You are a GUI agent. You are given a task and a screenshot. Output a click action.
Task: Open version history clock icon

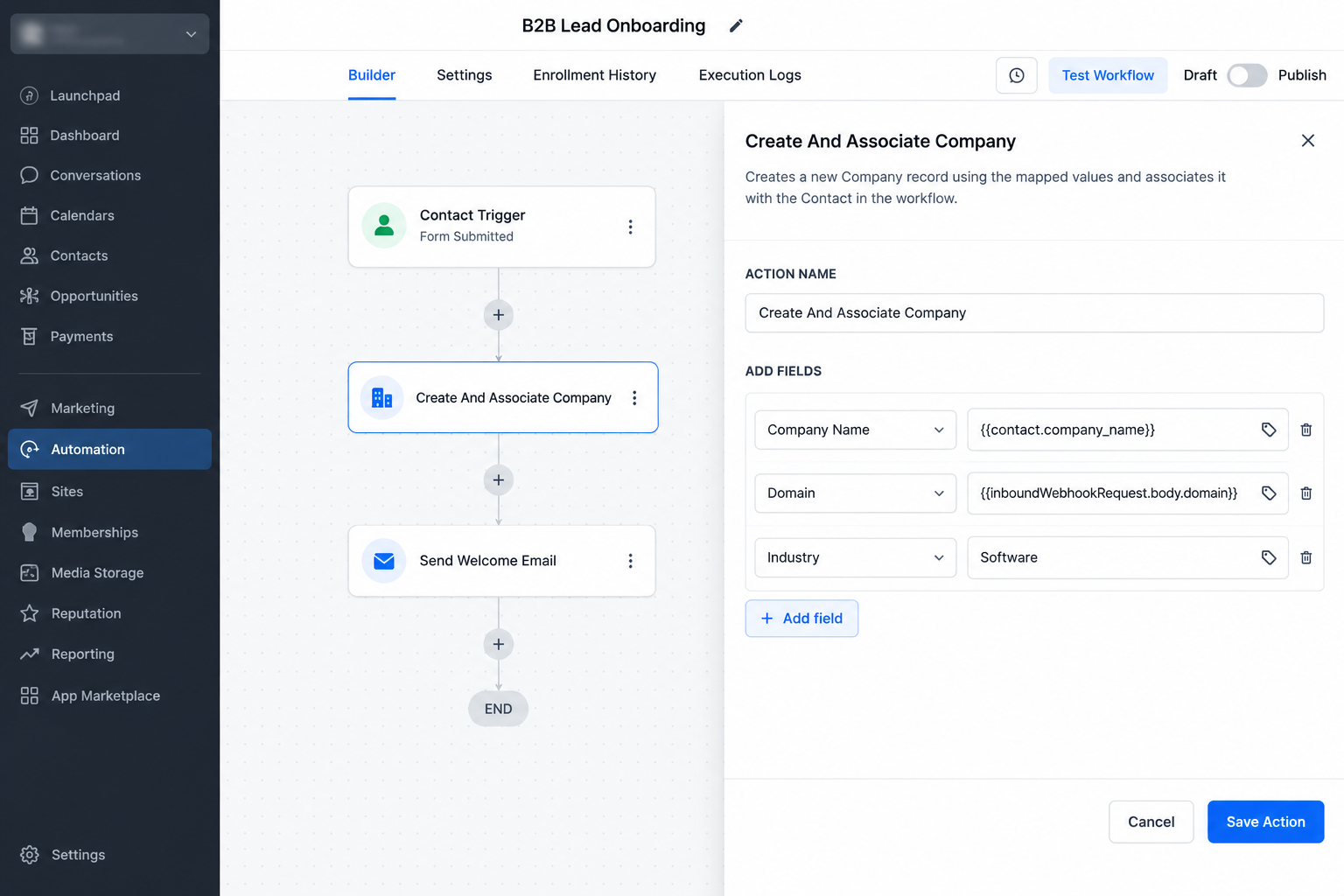click(x=1017, y=75)
